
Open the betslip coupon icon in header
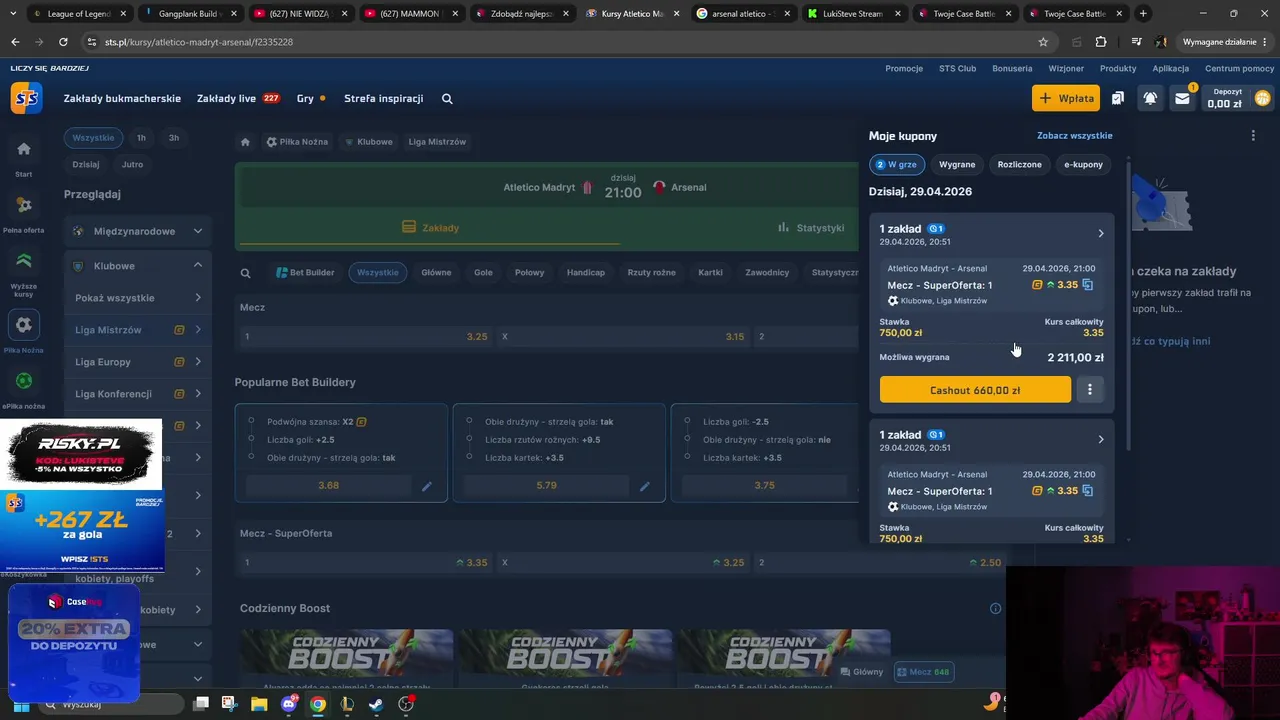coord(1117,98)
